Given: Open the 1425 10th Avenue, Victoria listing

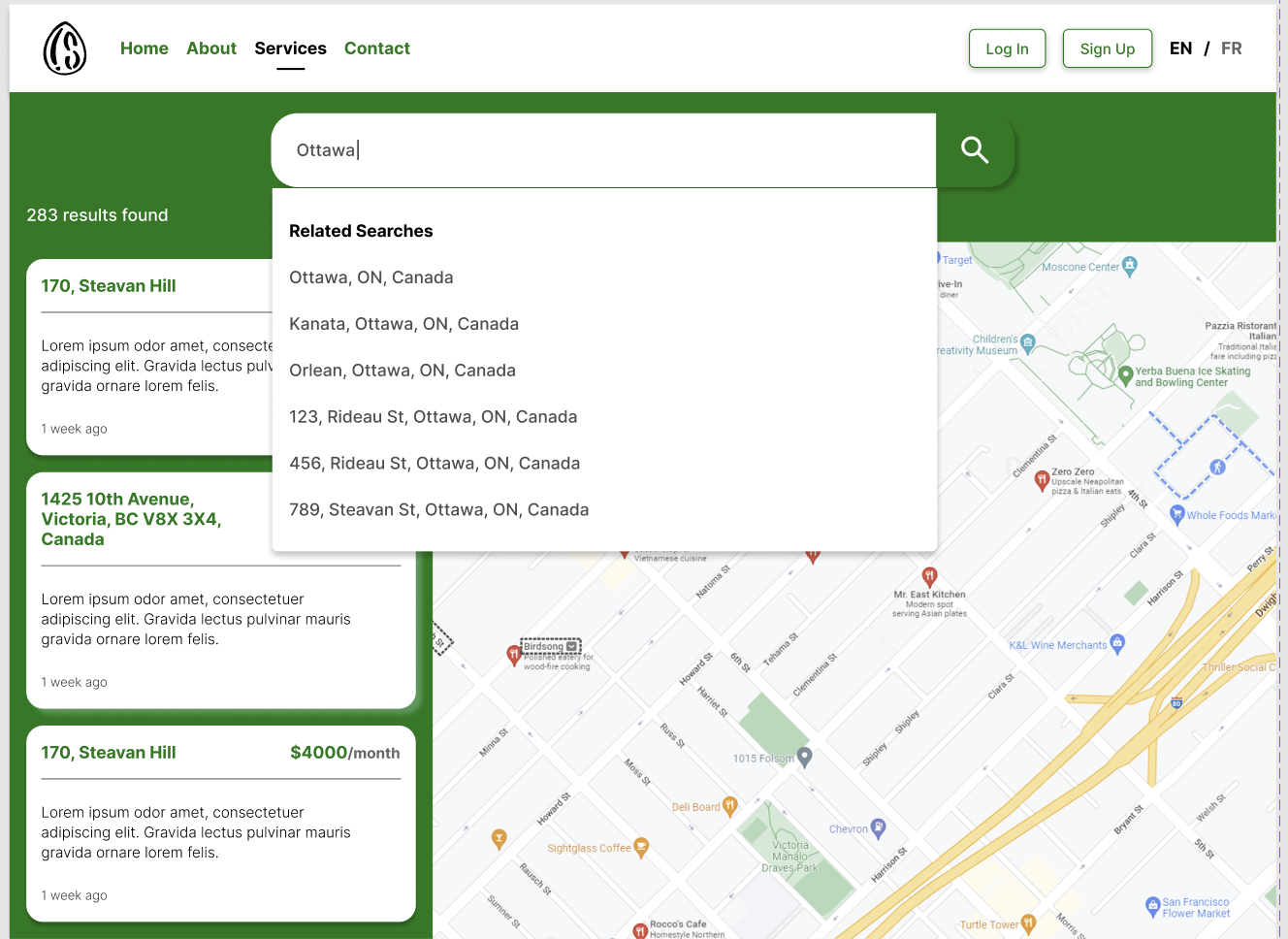Looking at the screenshot, I should (x=221, y=591).
